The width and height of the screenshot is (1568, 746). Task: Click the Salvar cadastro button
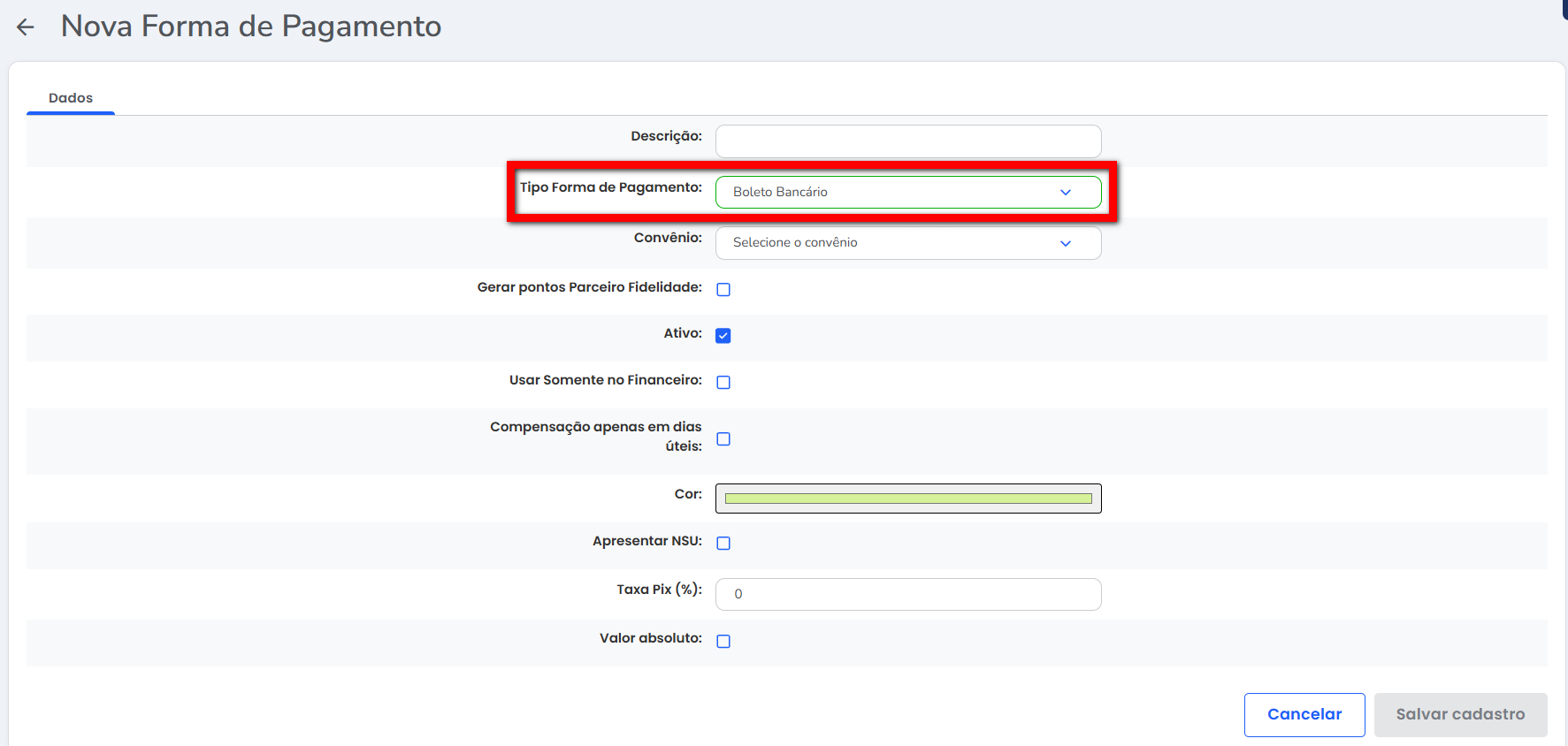point(1460,714)
